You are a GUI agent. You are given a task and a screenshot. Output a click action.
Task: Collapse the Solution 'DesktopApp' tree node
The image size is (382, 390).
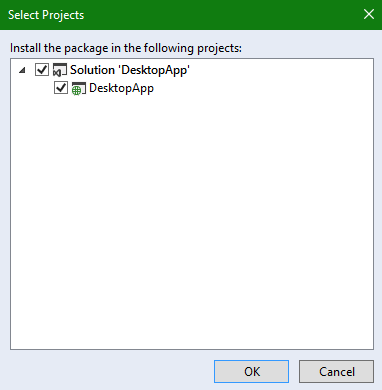[22, 70]
